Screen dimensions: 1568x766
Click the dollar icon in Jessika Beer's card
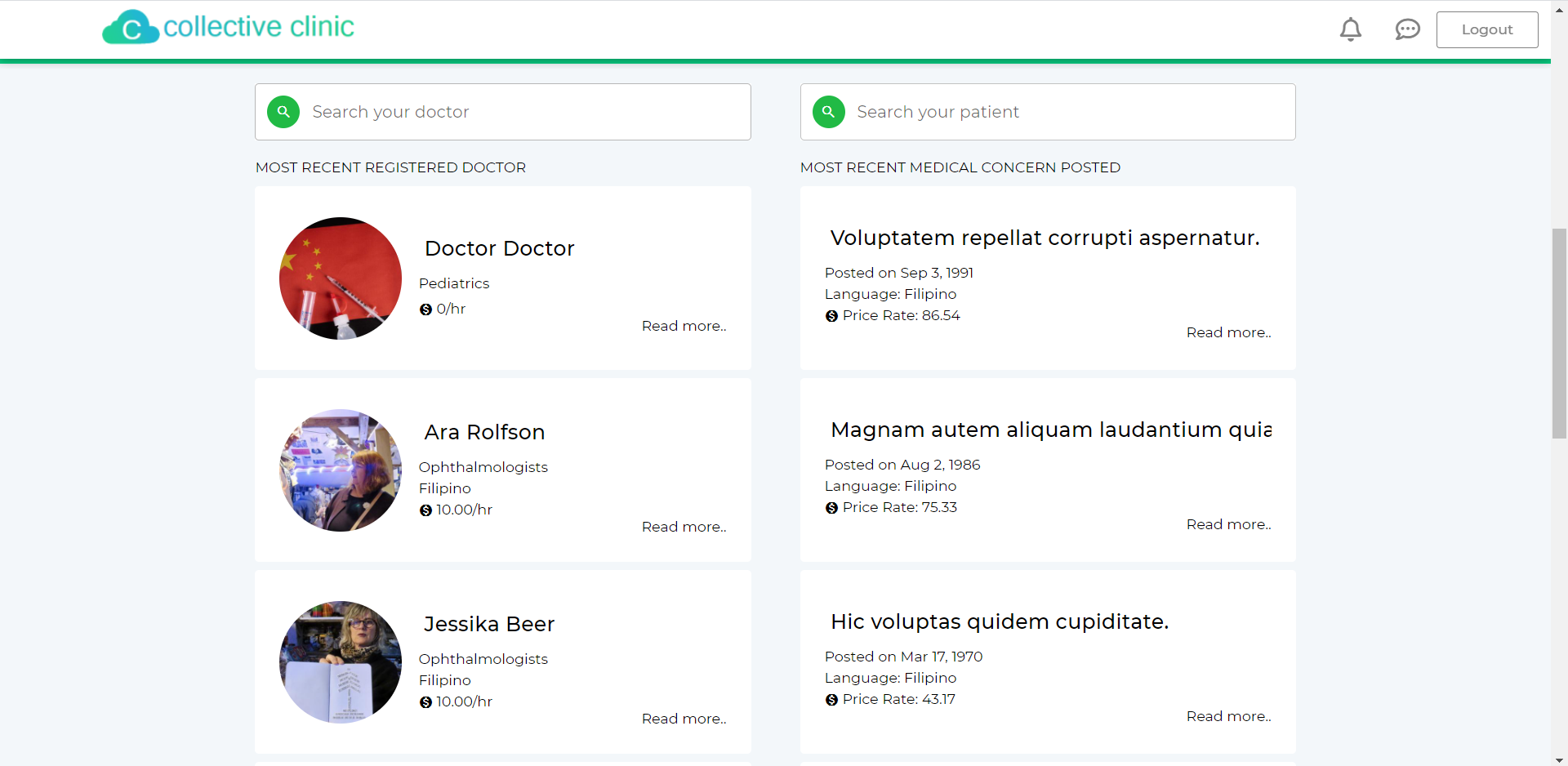425,702
